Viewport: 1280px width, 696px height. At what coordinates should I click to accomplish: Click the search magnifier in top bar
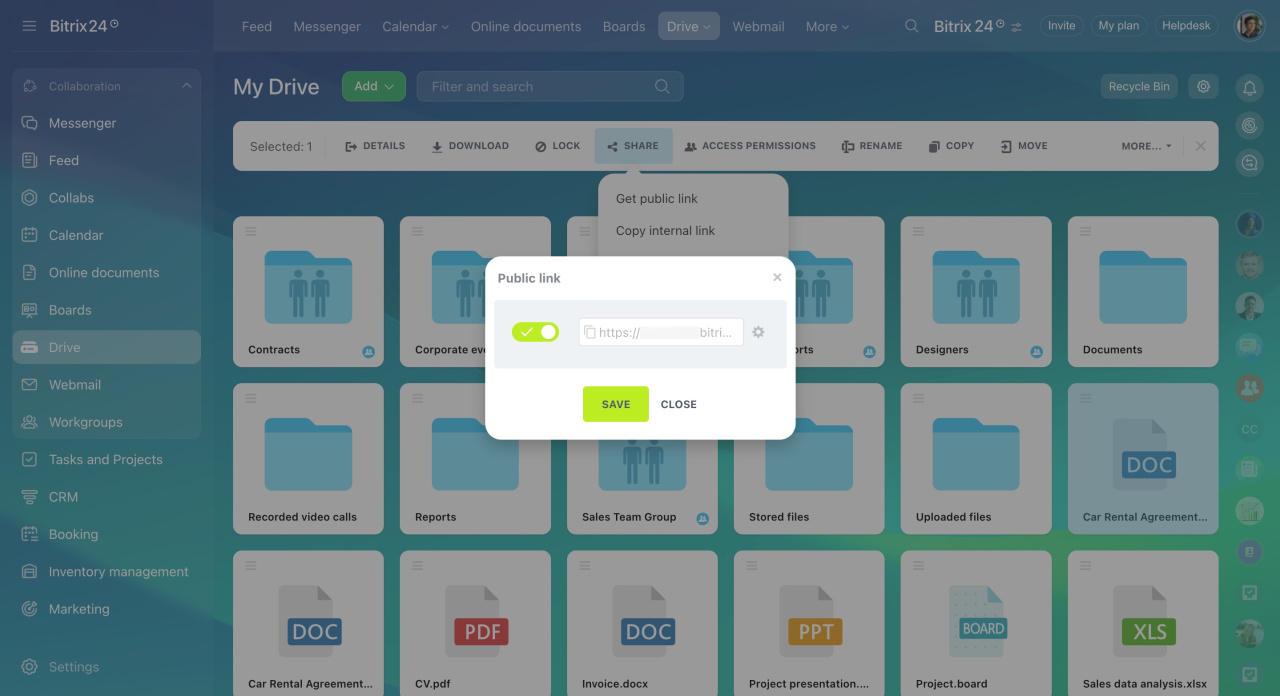(x=911, y=27)
